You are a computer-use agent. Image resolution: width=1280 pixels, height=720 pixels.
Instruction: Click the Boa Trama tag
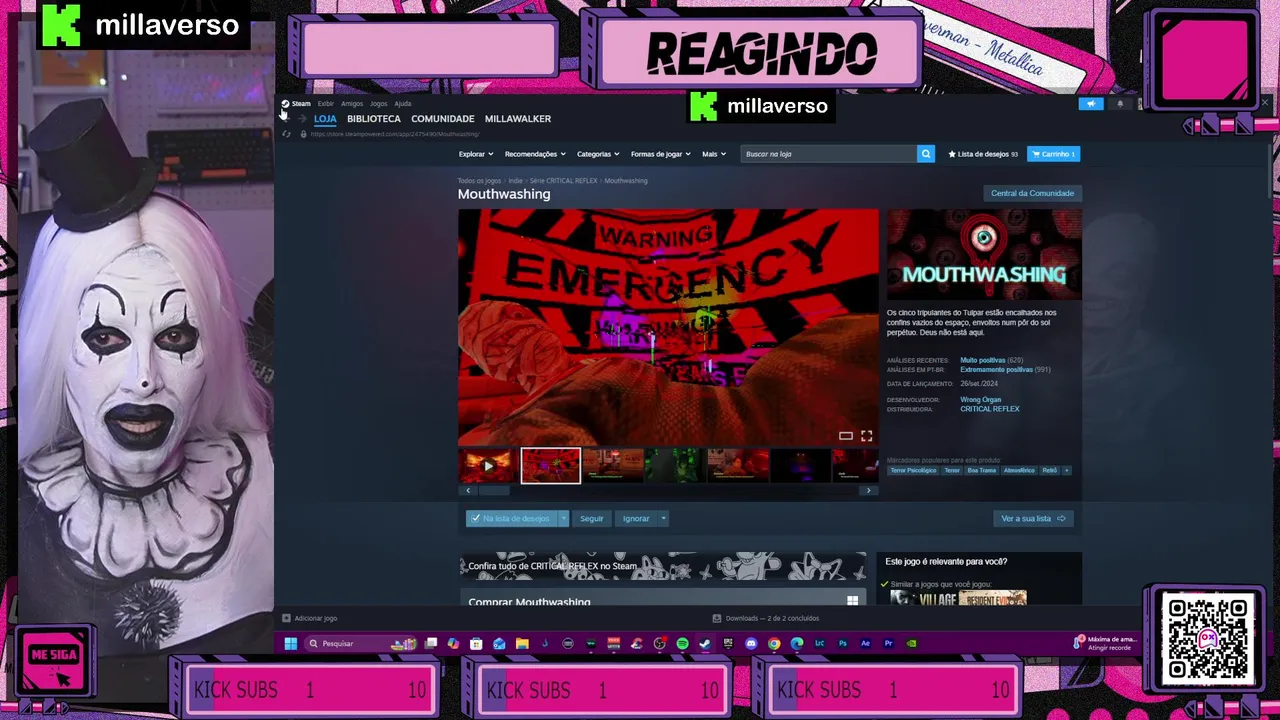[x=981, y=470]
